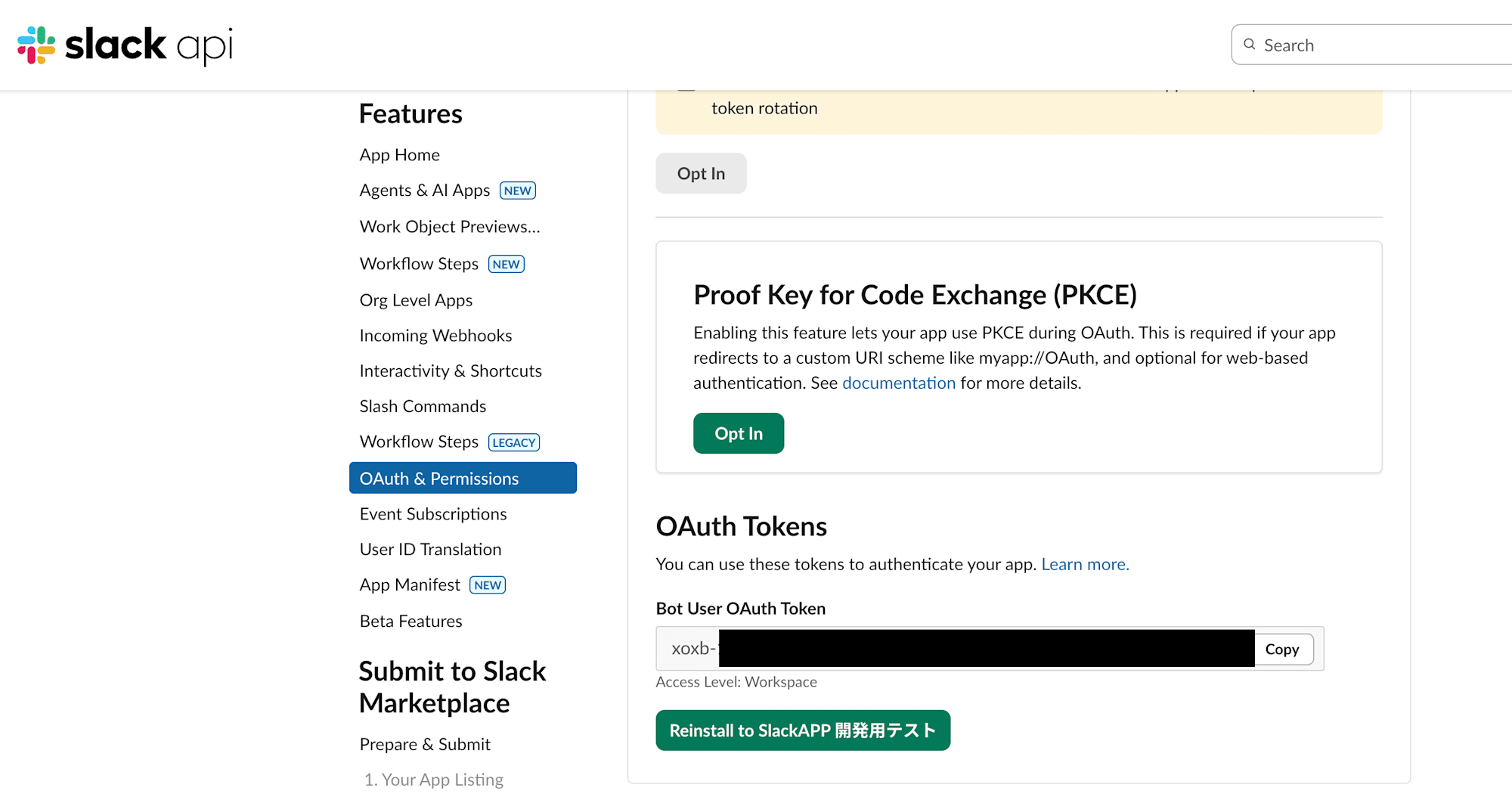Click green Opt In for PKCE

click(x=738, y=433)
